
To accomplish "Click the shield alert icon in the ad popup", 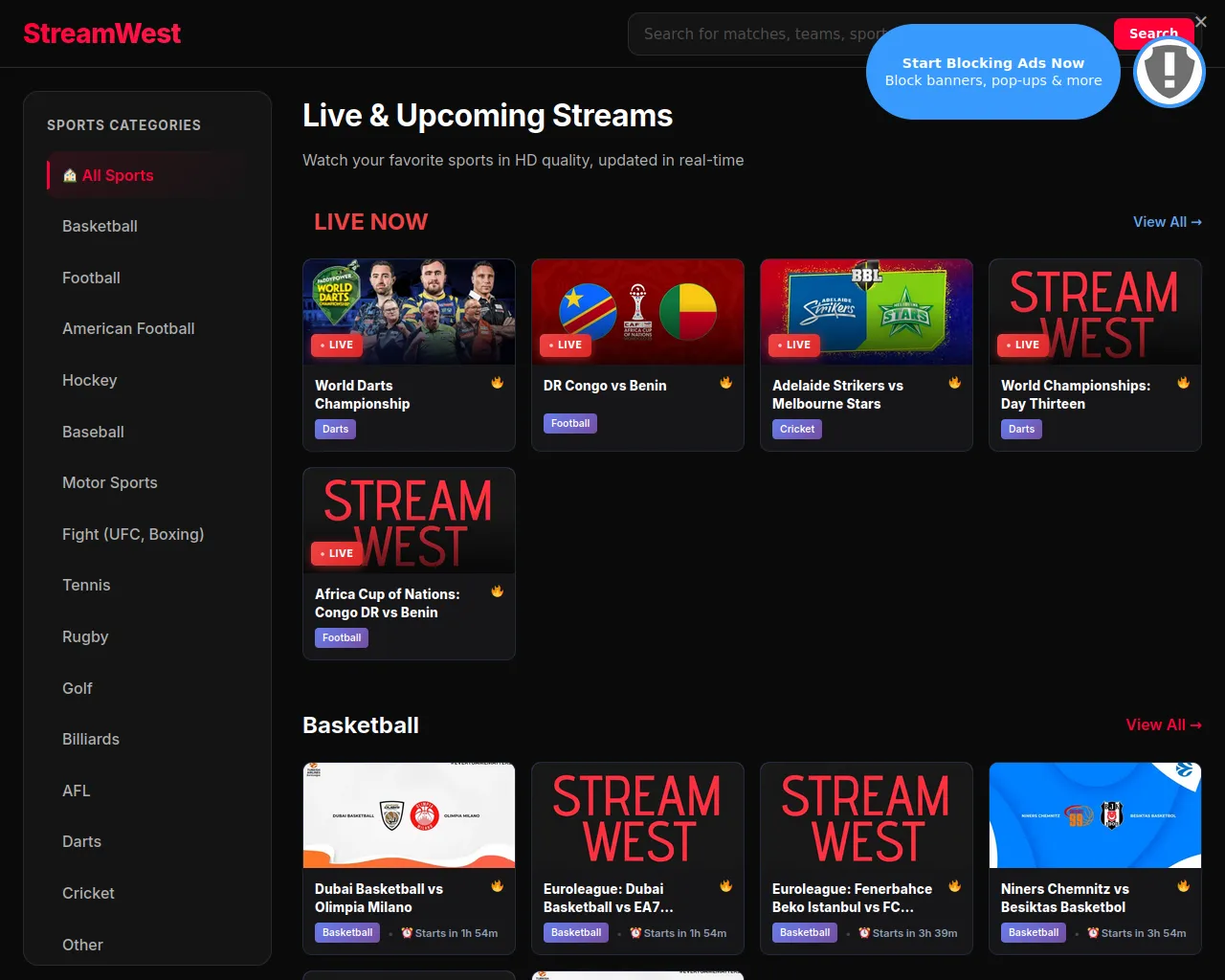I will pos(1169,72).
